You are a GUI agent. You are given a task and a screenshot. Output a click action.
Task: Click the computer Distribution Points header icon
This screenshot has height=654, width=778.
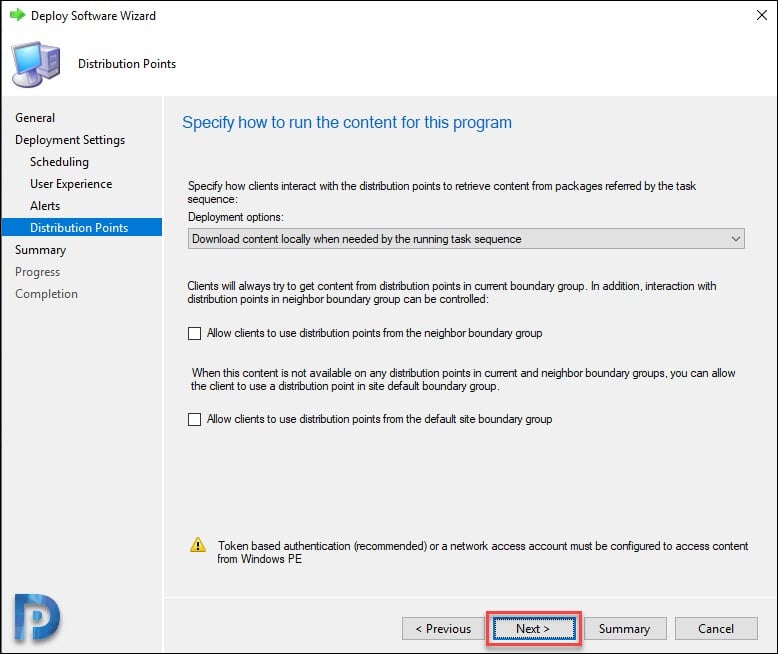[36, 65]
